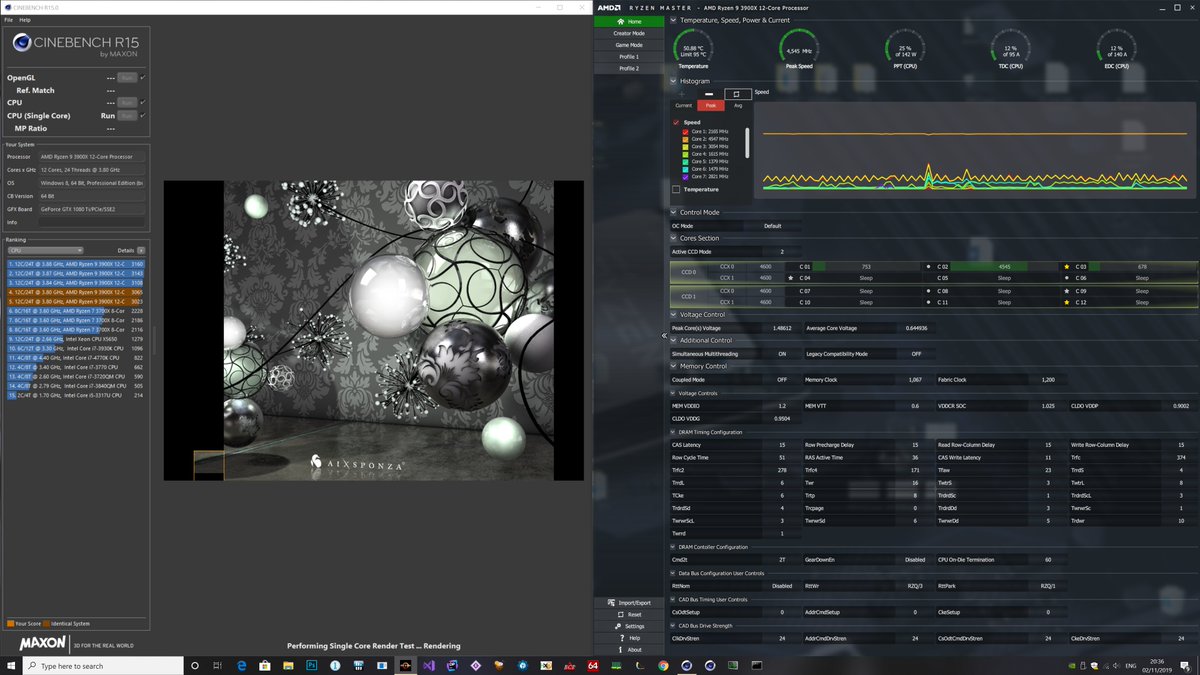Select ranking entry 1 with score 3160
Image resolution: width=1200 pixels, height=675 pixels.
76,264
